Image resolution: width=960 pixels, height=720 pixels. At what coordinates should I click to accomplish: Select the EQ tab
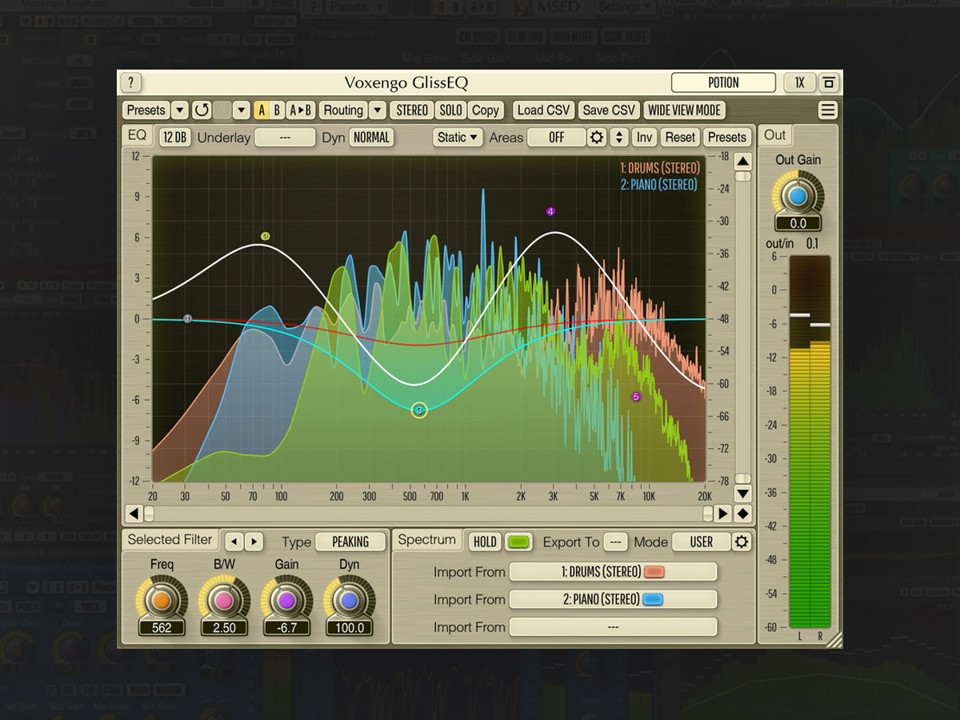[137, 135]
